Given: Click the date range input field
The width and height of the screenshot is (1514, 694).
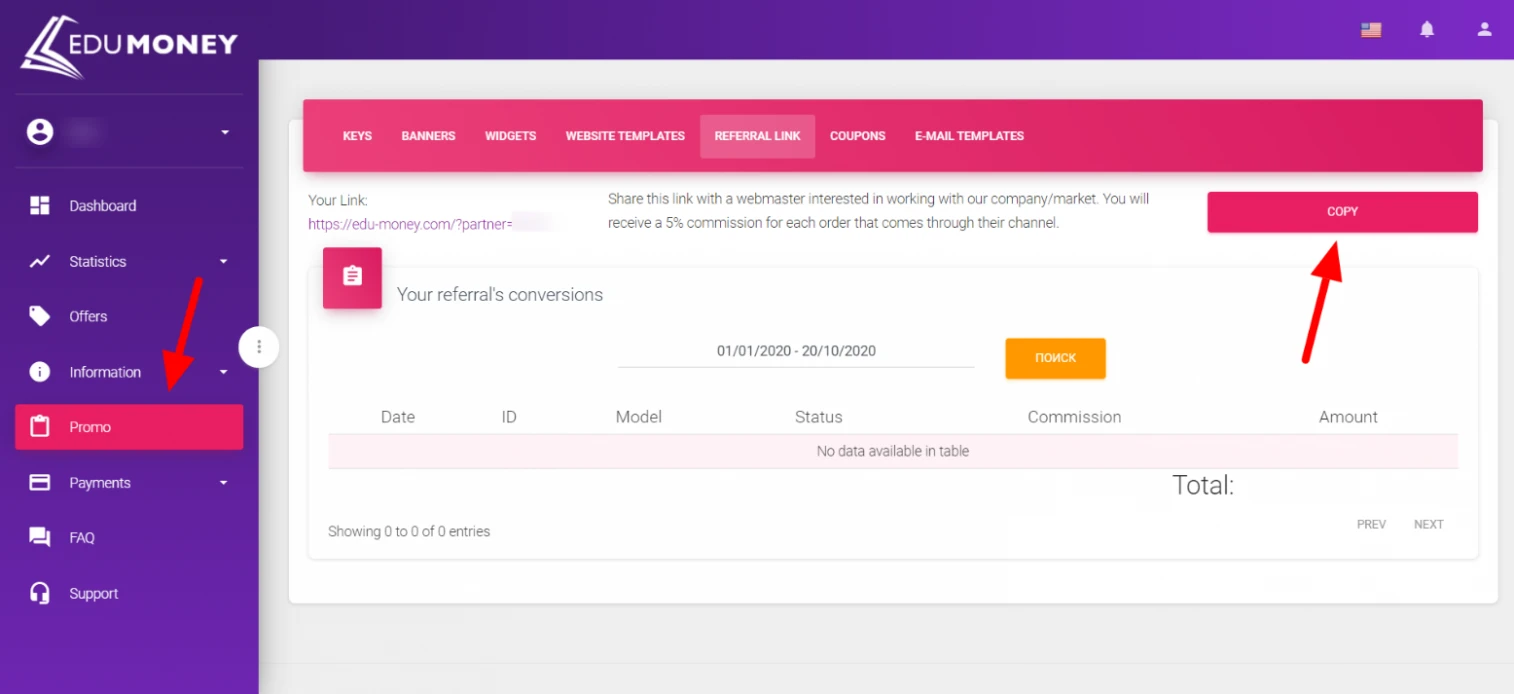Looking at the screenshot, I should (796, 351).
